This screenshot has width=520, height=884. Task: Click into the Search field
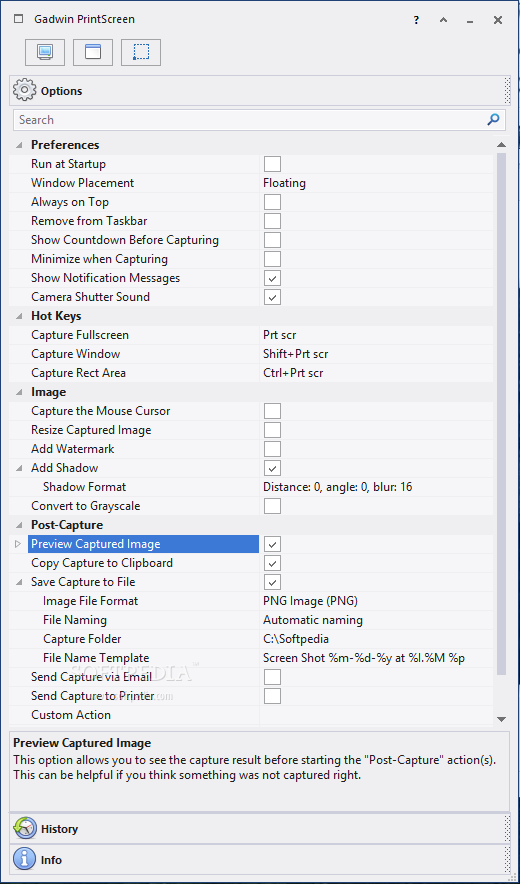point(251,120)
